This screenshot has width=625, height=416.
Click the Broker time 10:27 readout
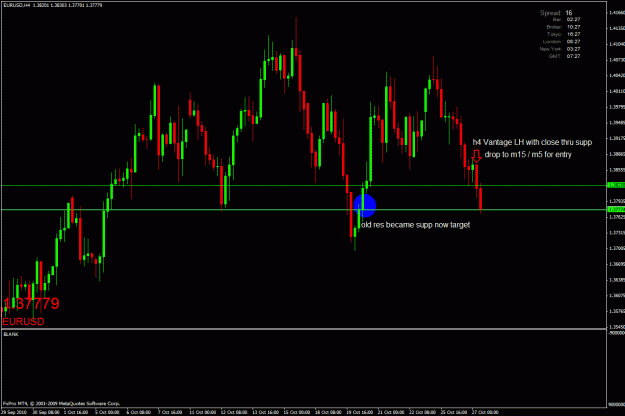(563, 27)
